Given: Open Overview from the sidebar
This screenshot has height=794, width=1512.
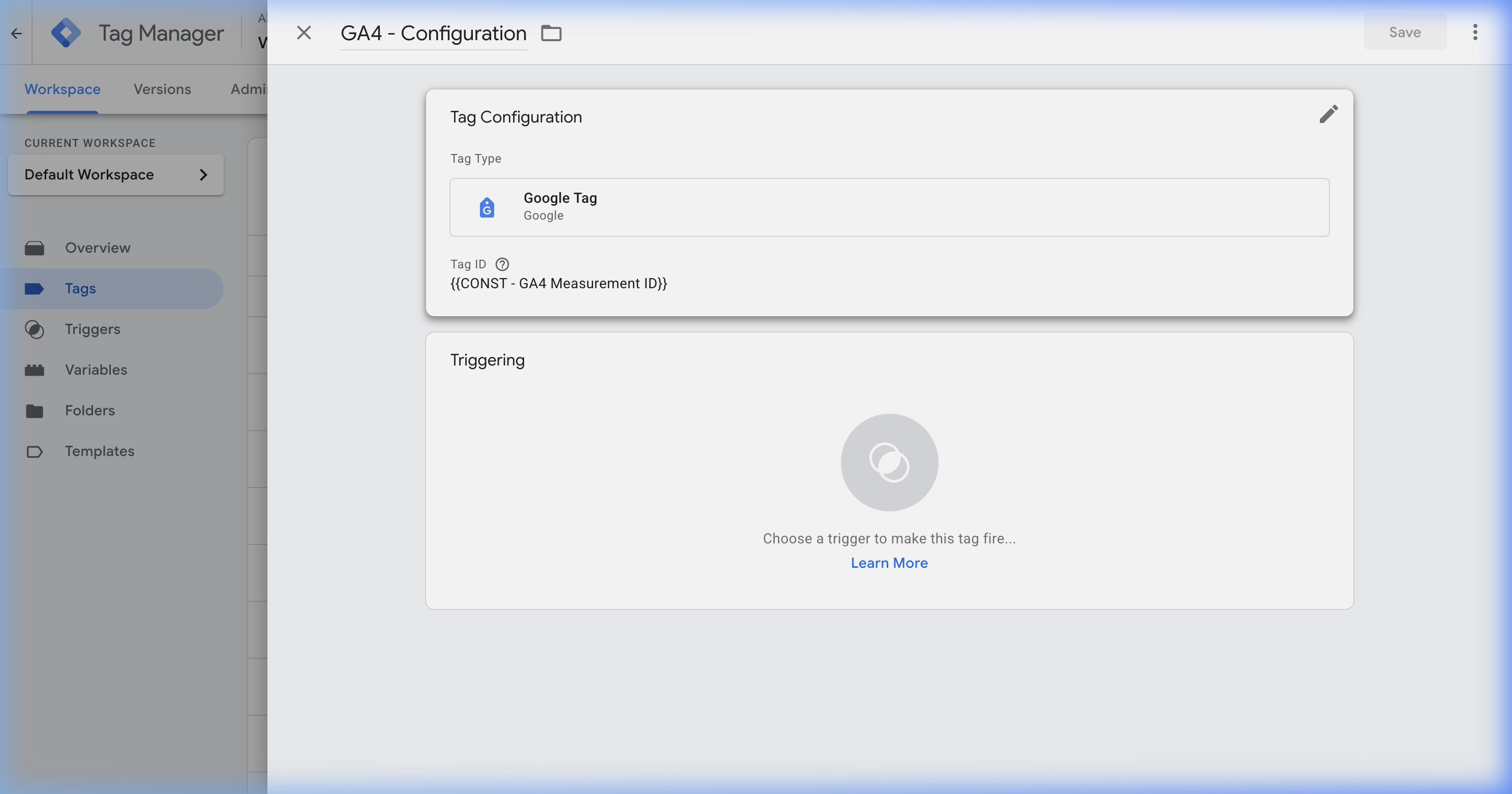Looking at the screenshot, I should [98, 247].
